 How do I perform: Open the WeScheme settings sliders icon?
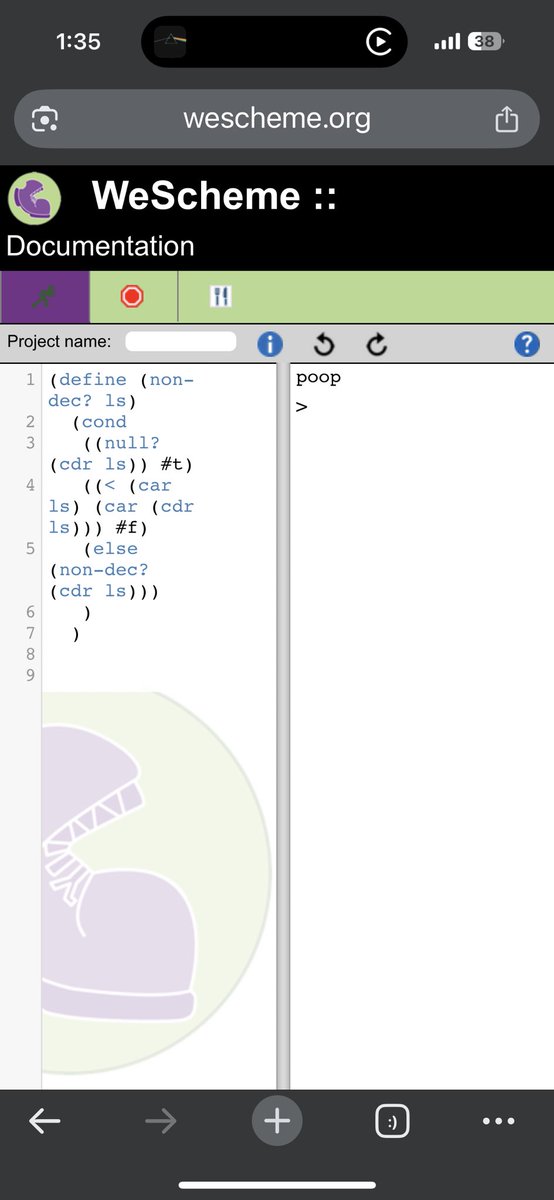pos(221,296)
